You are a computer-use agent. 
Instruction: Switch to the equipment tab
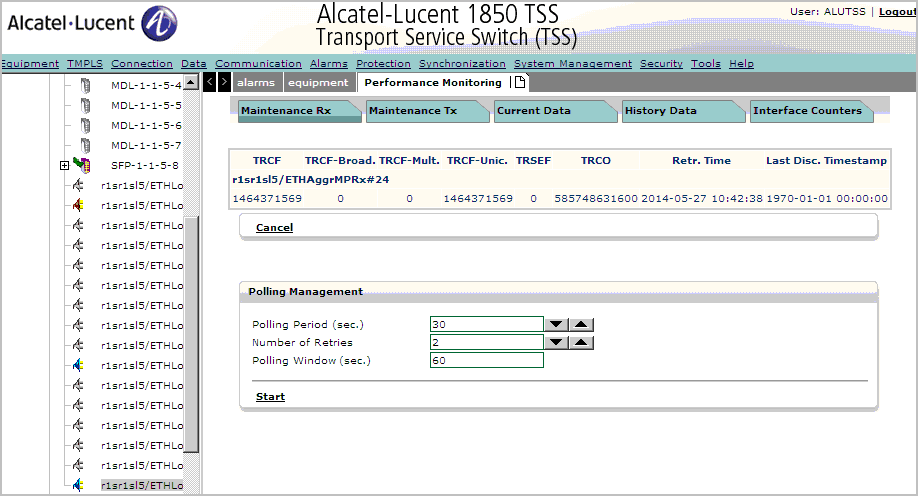coord(318,83)
